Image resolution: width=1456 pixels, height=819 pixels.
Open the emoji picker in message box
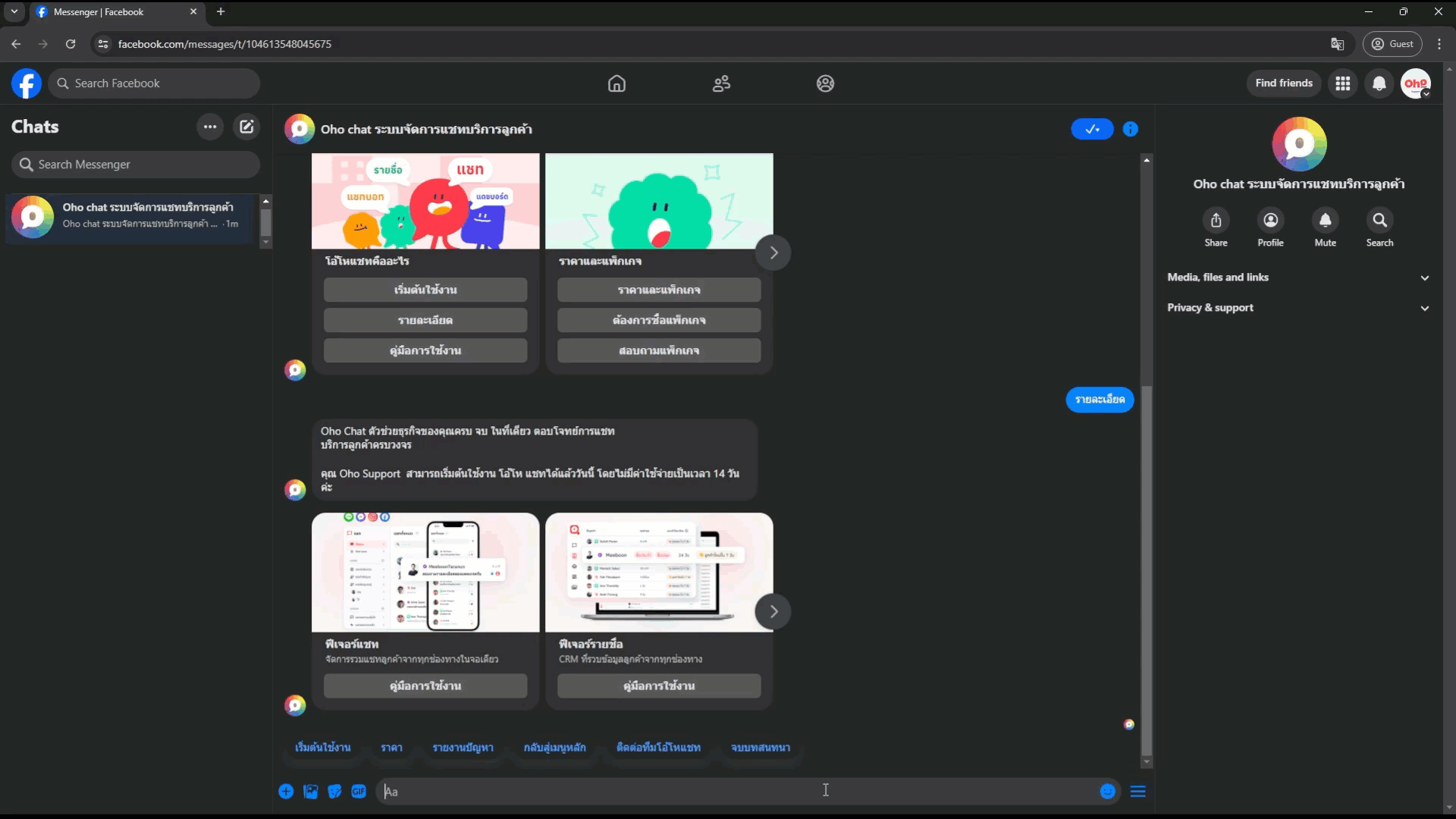pyautogui.click(x=1108, y=792)
